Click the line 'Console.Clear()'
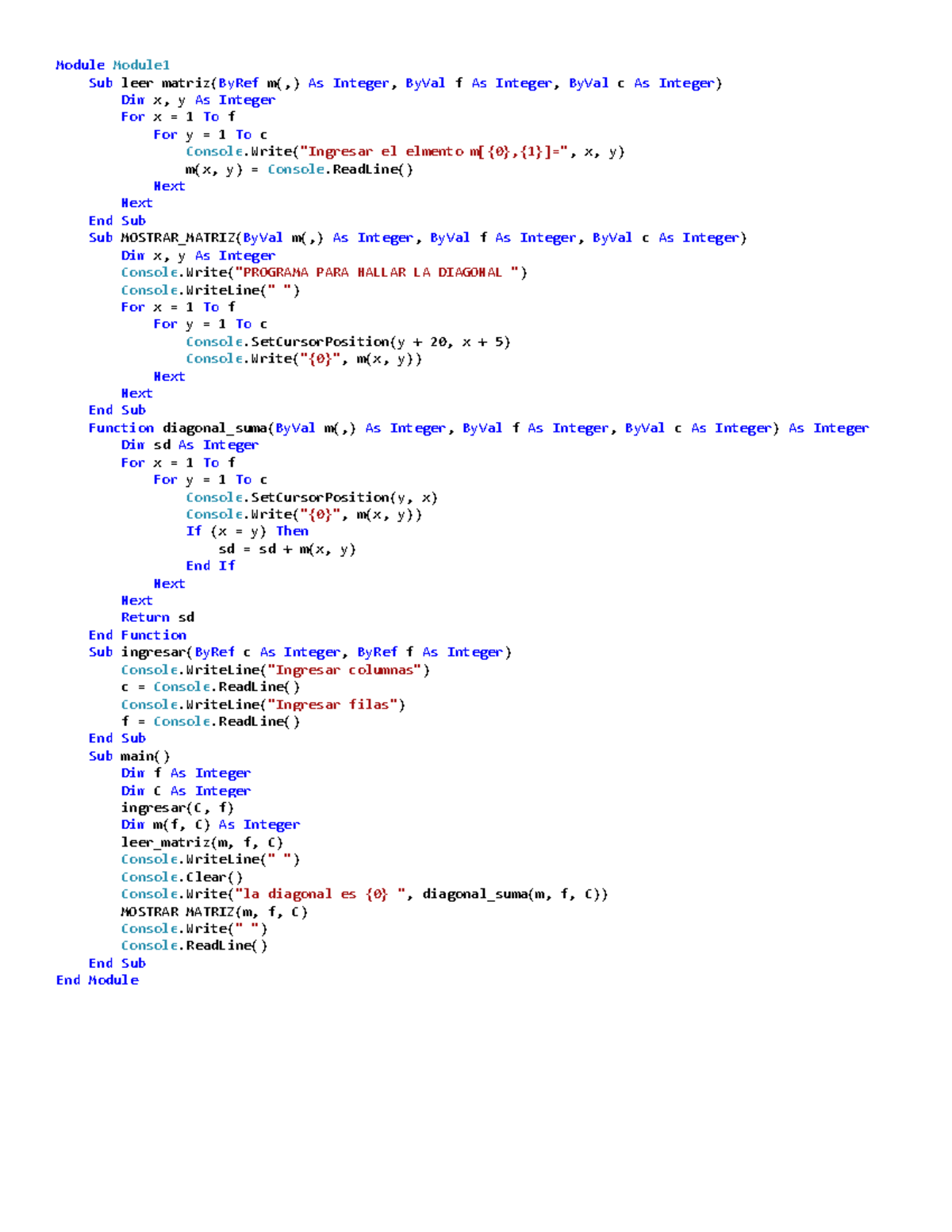 [182, 877]
